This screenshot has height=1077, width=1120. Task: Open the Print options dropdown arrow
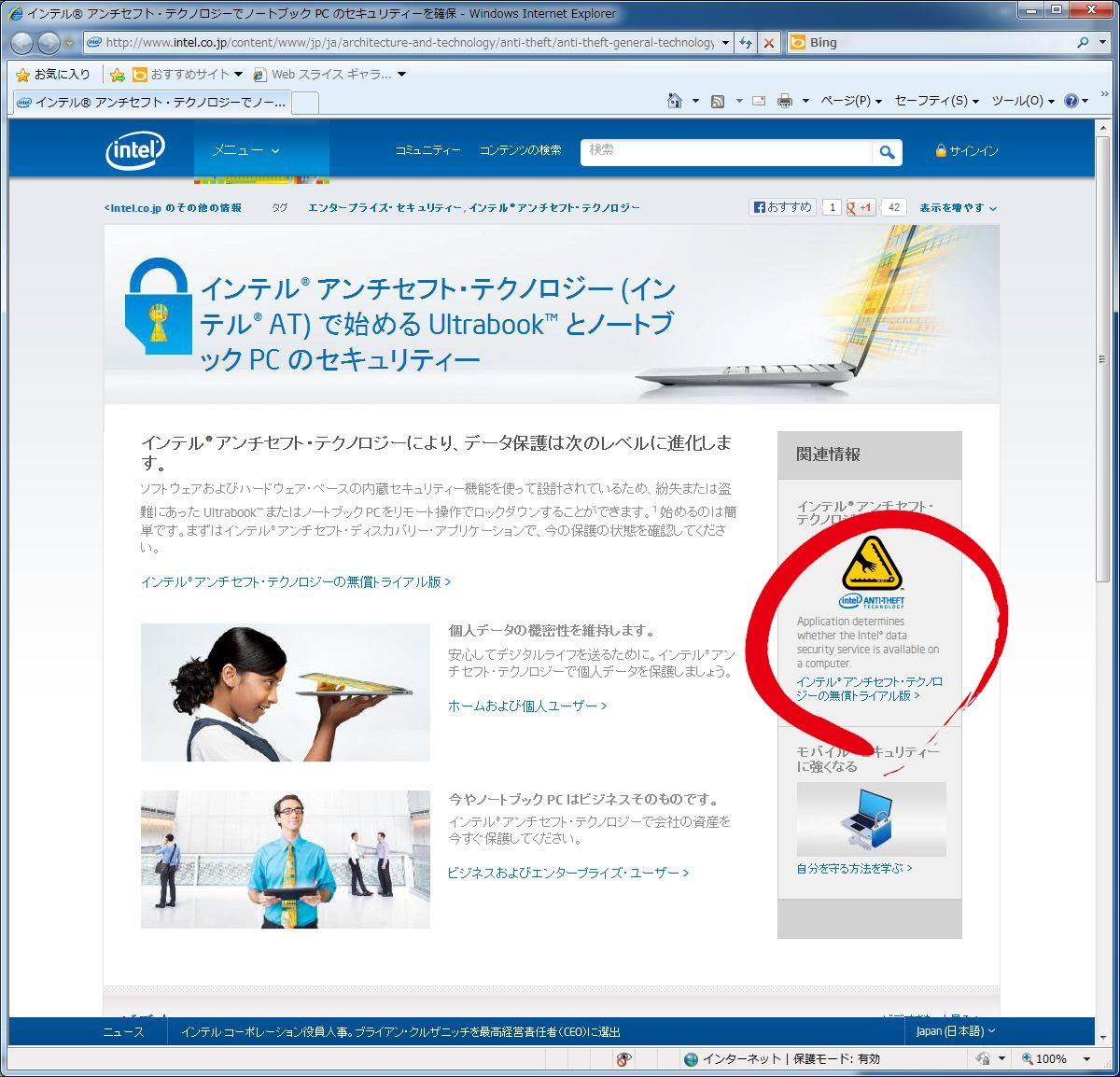coord(805,101)
